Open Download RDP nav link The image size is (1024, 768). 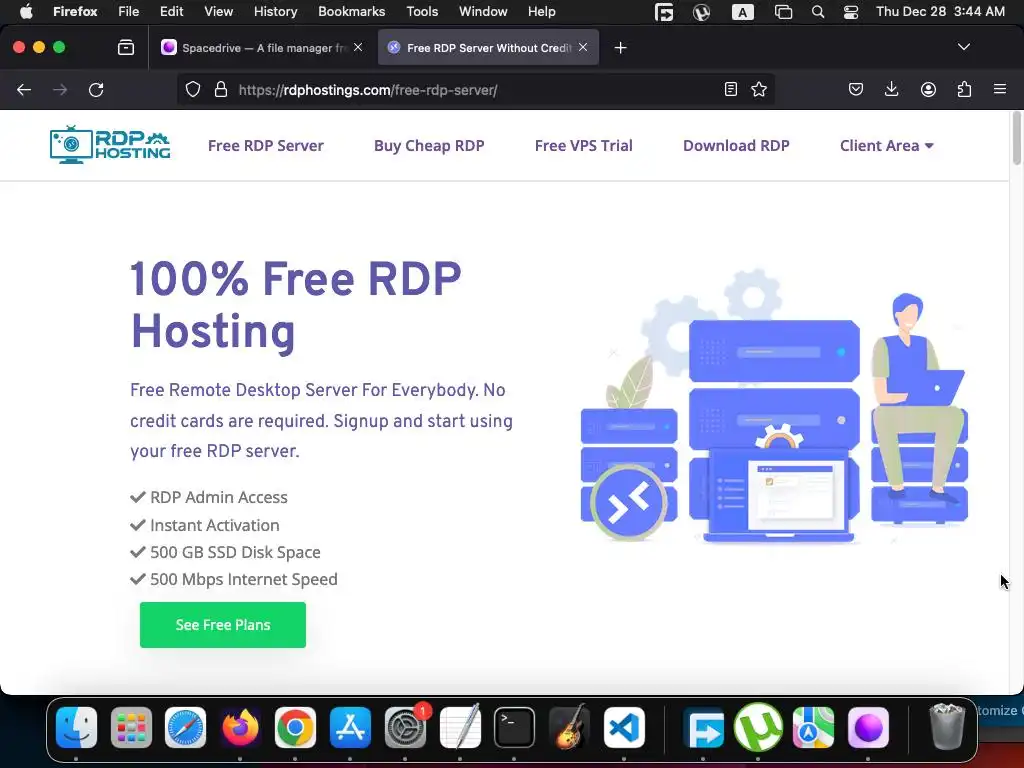coord(736,146)
